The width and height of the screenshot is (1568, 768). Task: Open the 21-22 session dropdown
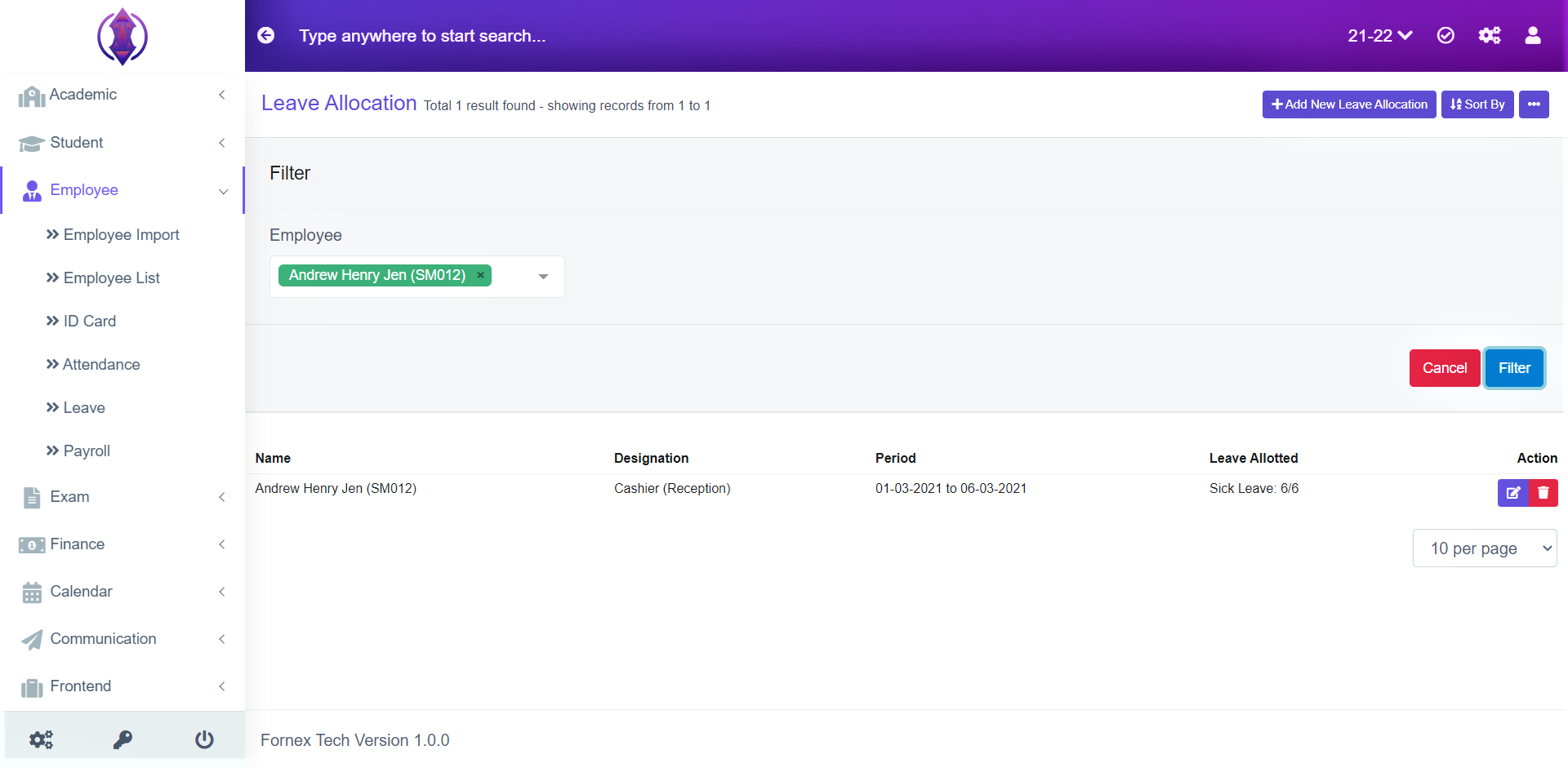click(x=1380, y=35)
